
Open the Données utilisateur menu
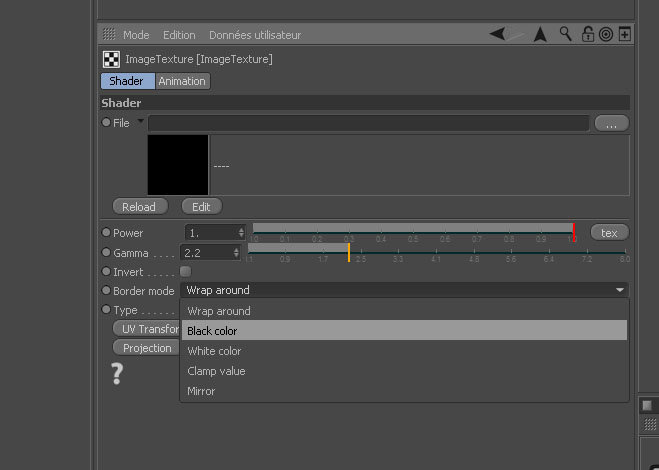(x=255, y=35)
